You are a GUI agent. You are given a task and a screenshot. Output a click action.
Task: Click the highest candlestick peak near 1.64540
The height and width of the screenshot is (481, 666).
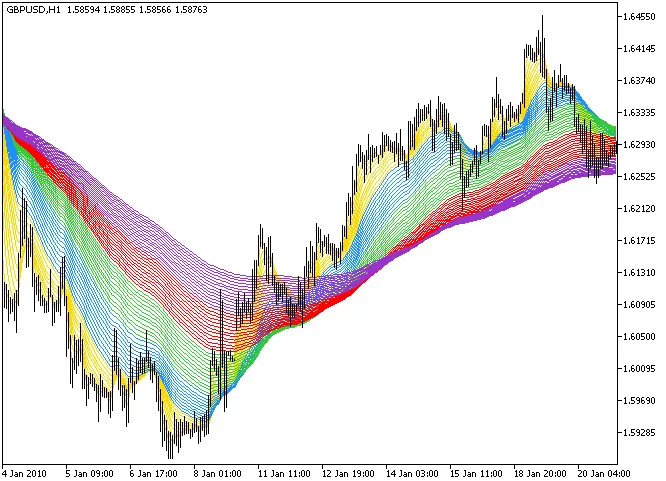[542, 20]
